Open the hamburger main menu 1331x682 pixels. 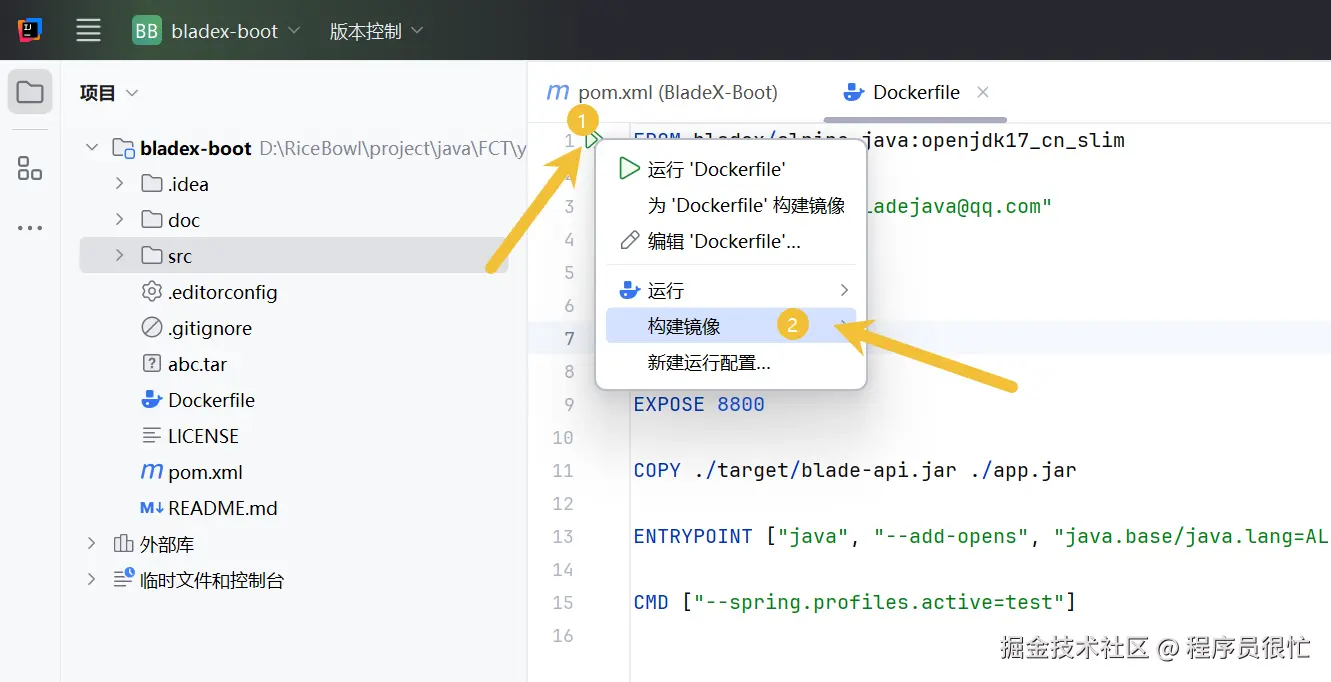pyautogui.click(x=88, y=31)
